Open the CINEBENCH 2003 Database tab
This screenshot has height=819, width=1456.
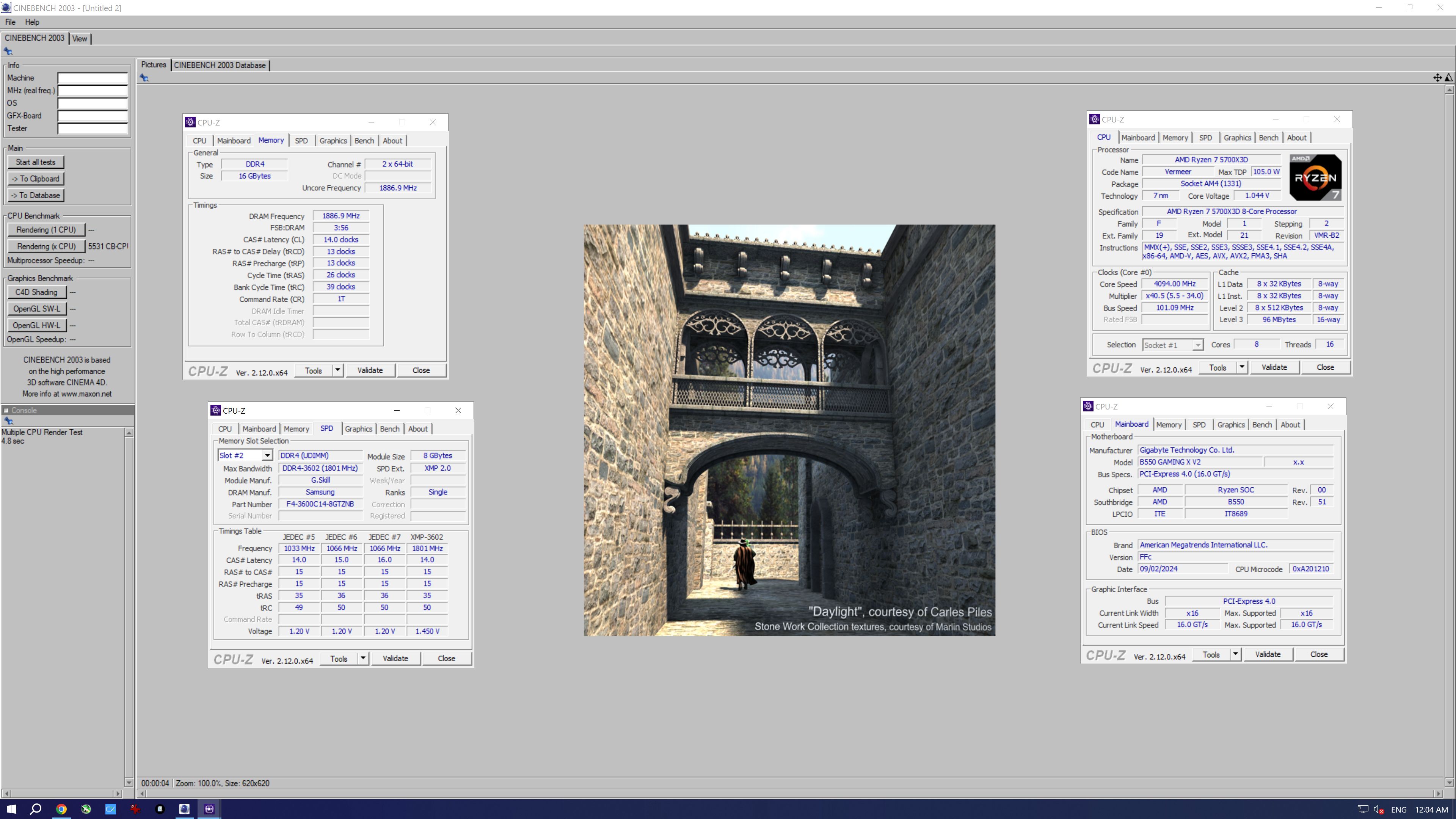220,65
